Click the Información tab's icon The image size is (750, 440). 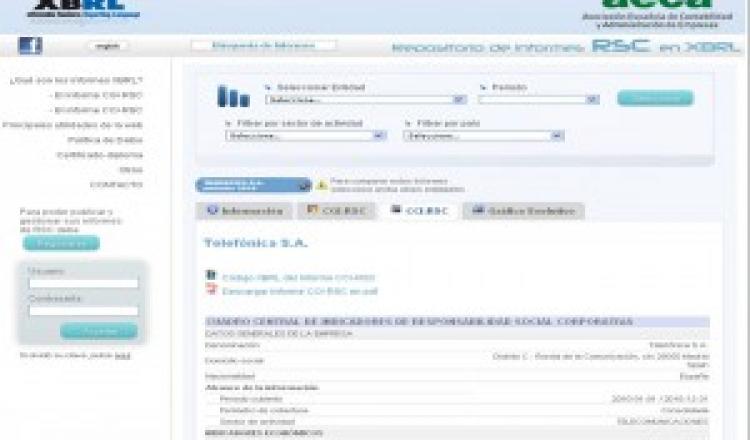click(x=212, y=210)
